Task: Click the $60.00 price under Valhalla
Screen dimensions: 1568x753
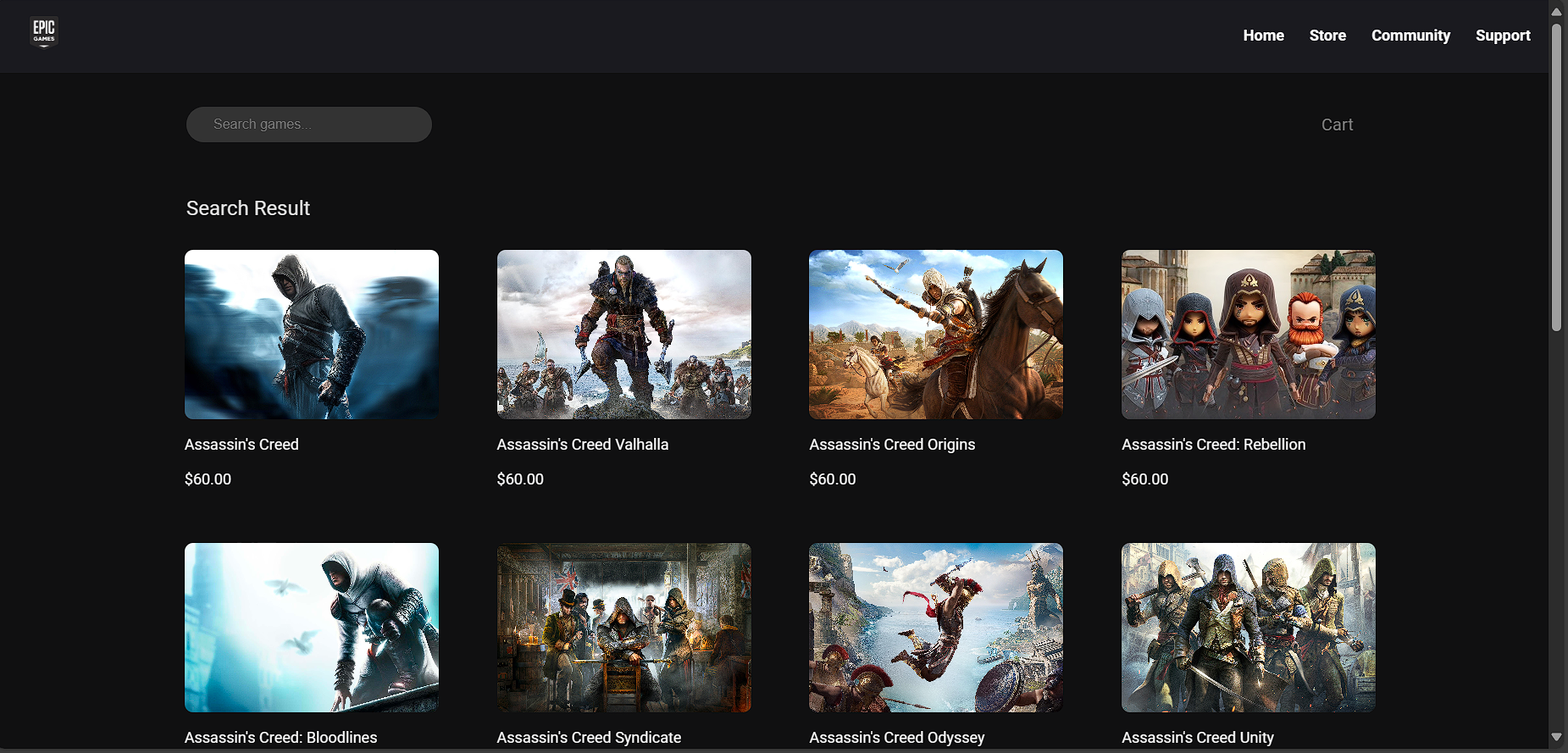Action: coord(520,479)
